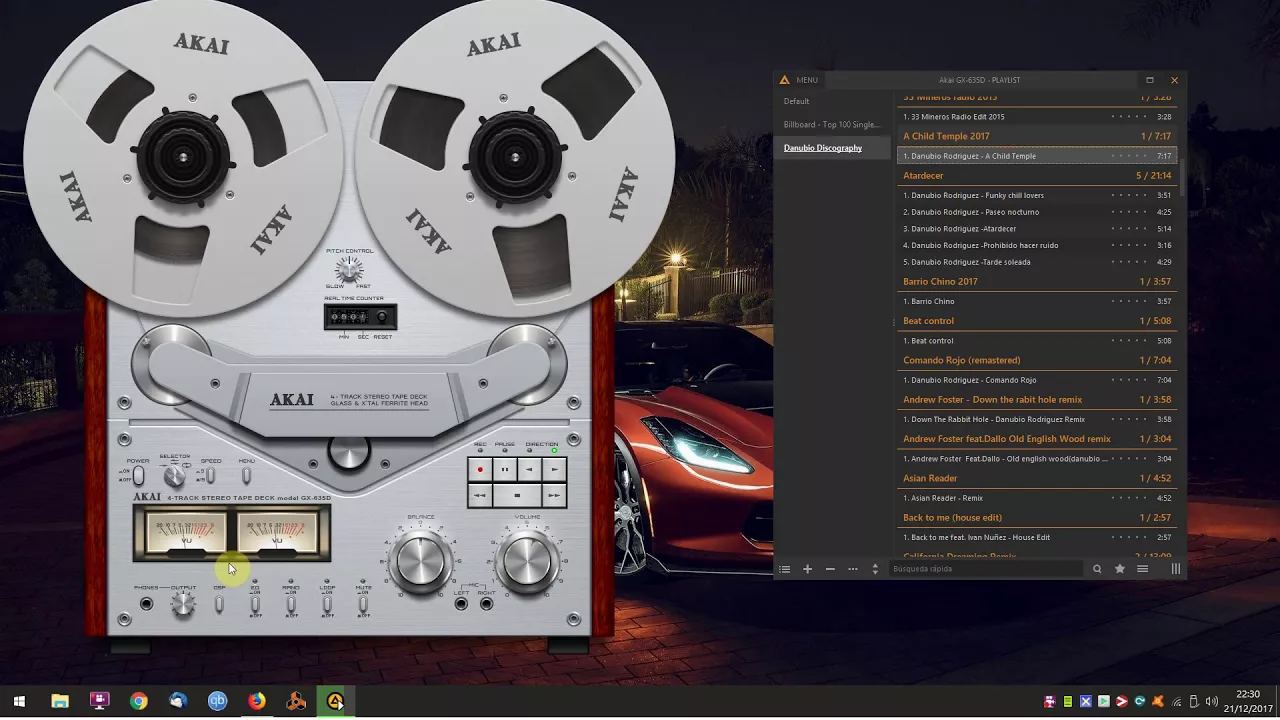Click the LEFT mic jack
The height and width of the screenshot is (720, 1280).
461,604
